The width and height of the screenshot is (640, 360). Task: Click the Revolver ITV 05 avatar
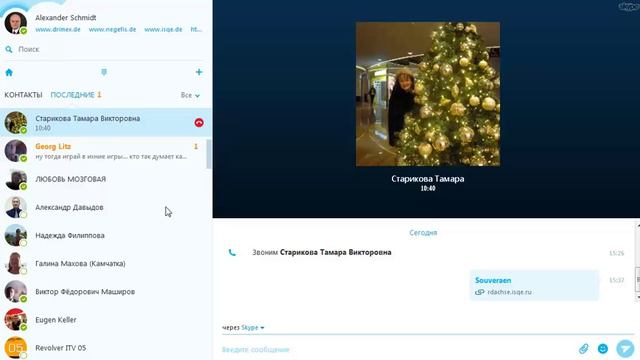16,348
